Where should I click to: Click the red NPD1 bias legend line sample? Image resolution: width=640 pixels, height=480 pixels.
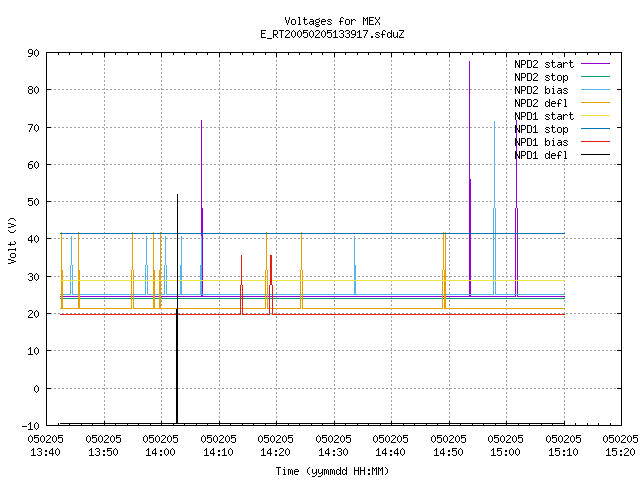click(595, 142)
